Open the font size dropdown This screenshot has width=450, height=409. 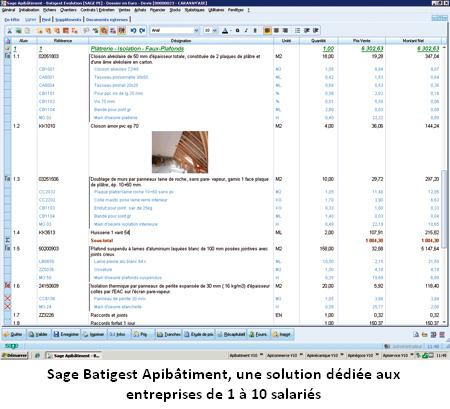(215, 31)
